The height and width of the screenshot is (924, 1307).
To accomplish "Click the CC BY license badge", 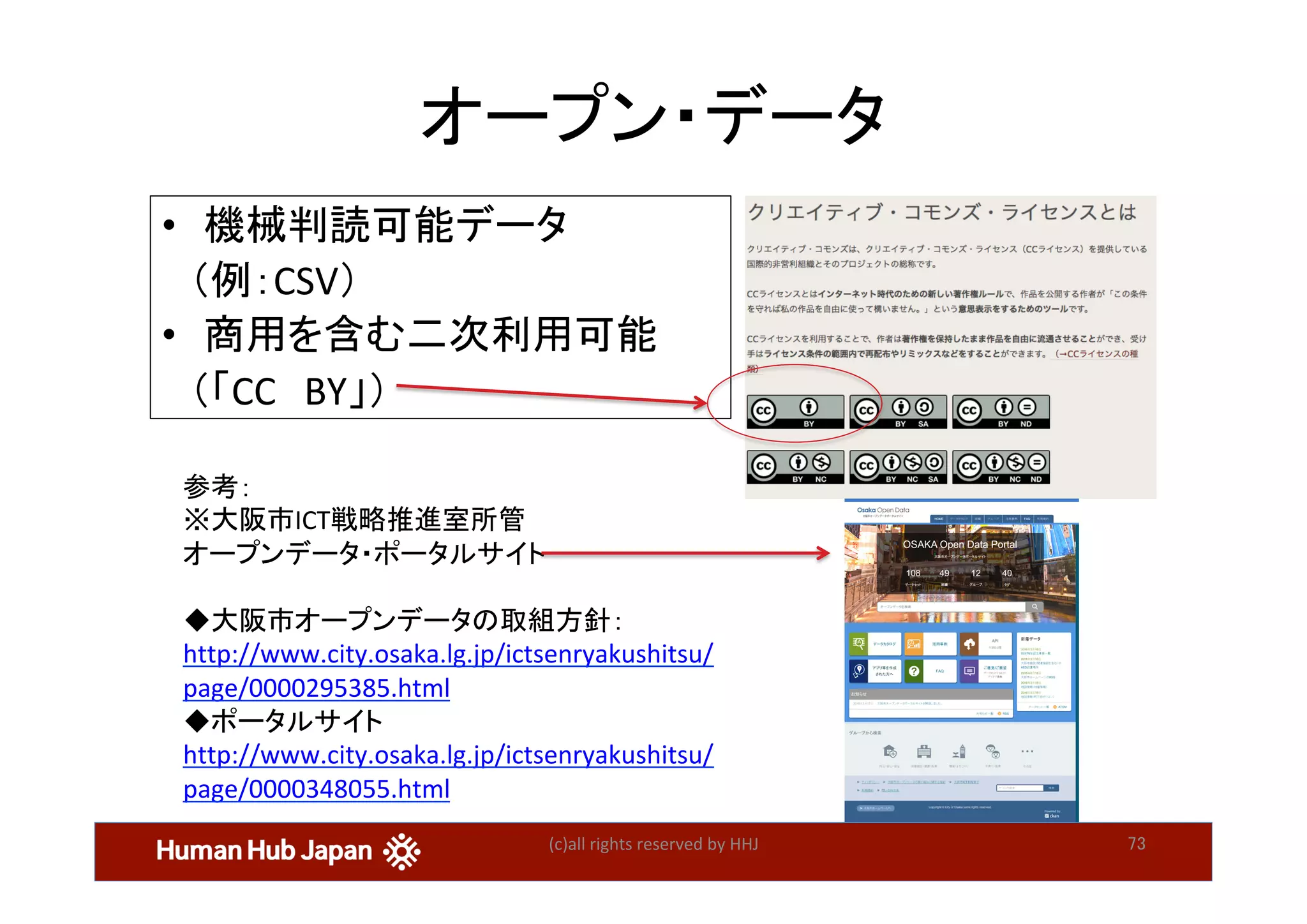I will (x=795, y=412).
